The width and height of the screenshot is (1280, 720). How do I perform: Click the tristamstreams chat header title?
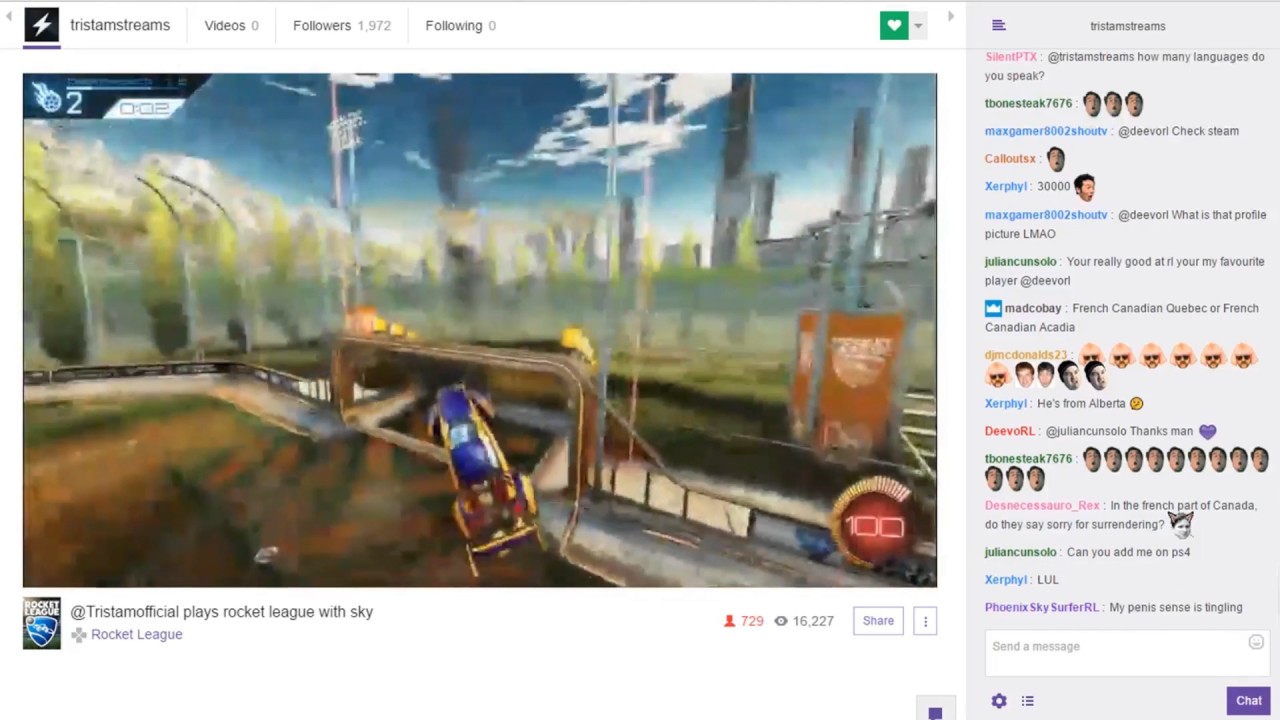click(1127, 26)
